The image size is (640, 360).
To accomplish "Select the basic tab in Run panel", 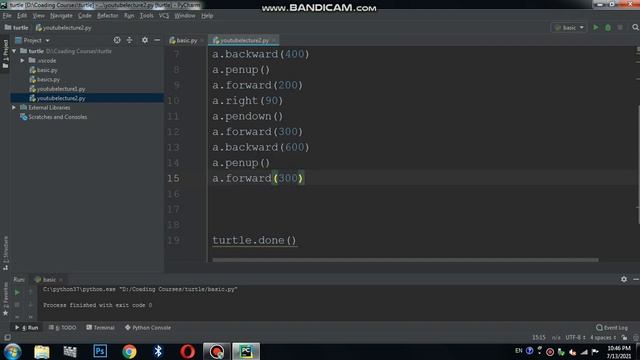I will pyautogui.click(x=48, y=280).
